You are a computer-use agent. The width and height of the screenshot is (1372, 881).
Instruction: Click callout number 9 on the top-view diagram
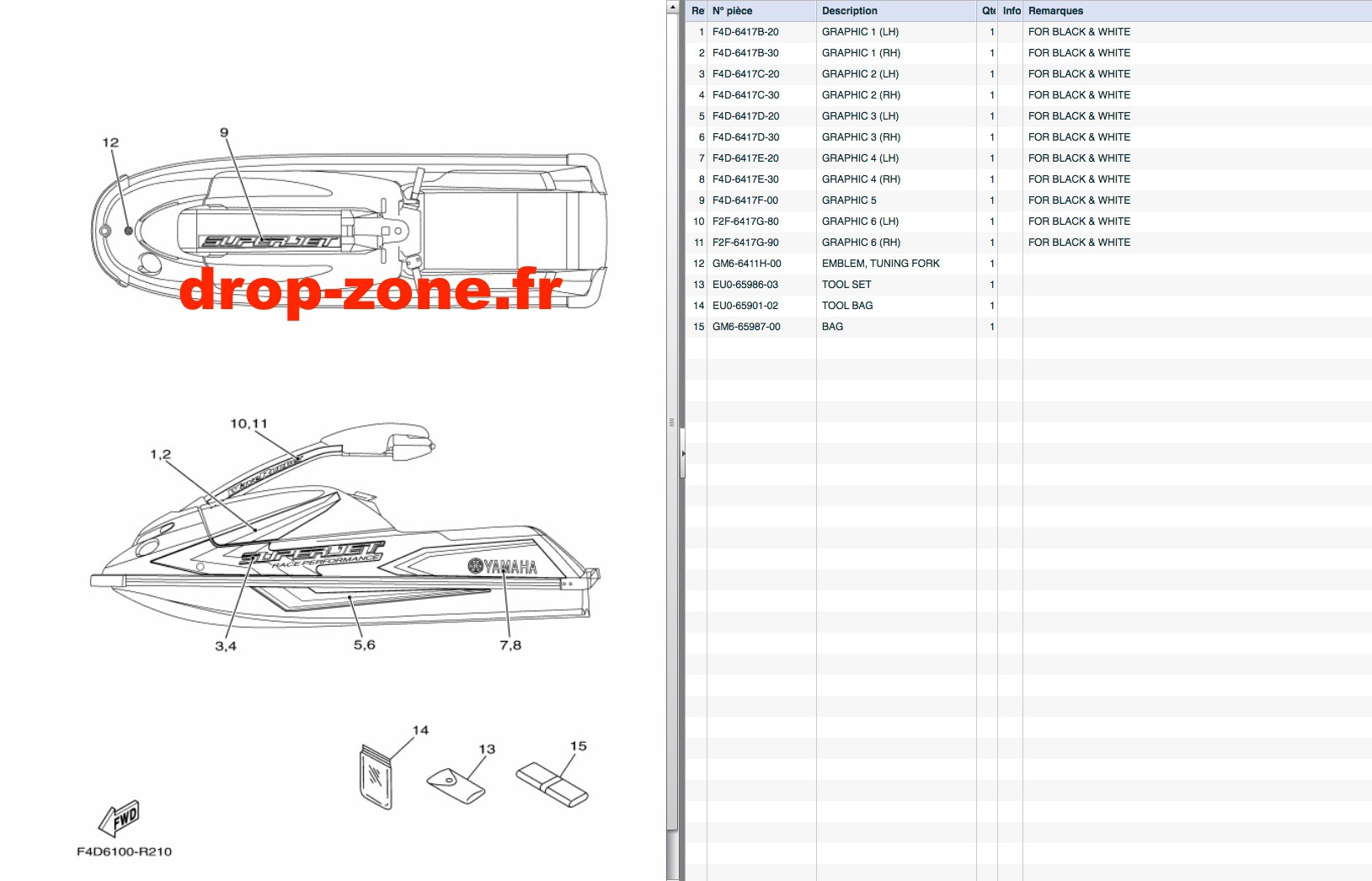coord(224,132)
